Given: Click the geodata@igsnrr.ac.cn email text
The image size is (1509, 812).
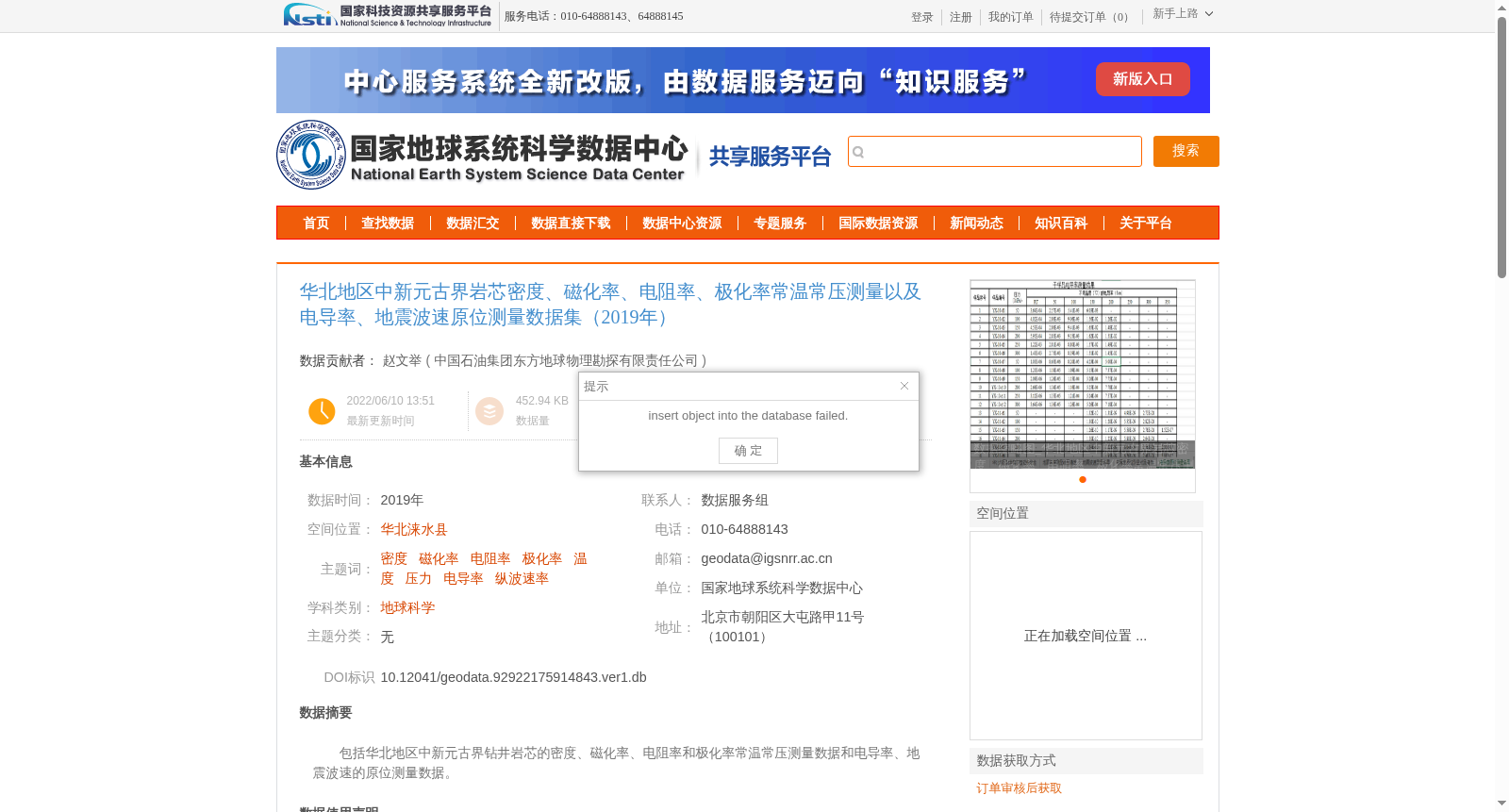Looking at the screenshot, I should tap(767, 559).
